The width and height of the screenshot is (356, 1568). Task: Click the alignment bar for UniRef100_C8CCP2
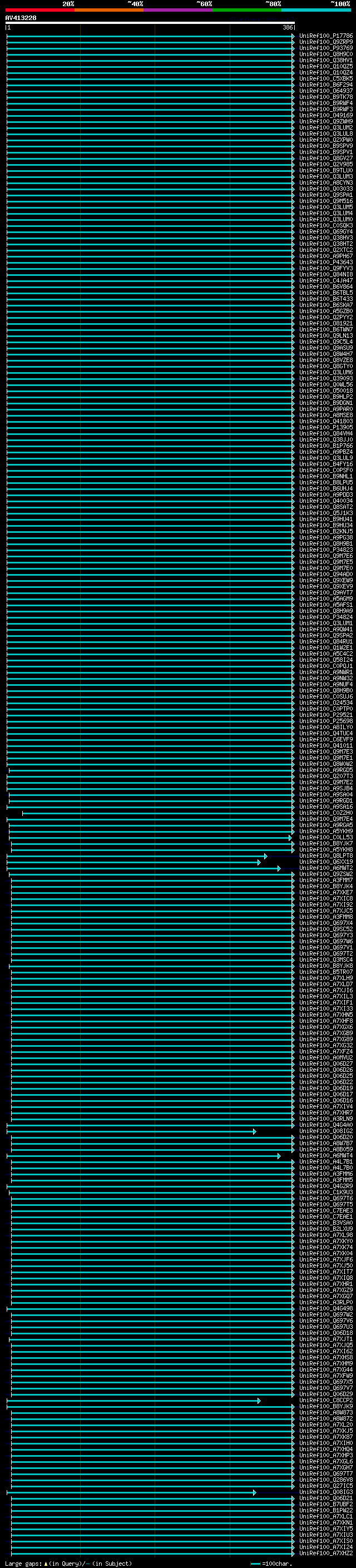coord(134,1400)
